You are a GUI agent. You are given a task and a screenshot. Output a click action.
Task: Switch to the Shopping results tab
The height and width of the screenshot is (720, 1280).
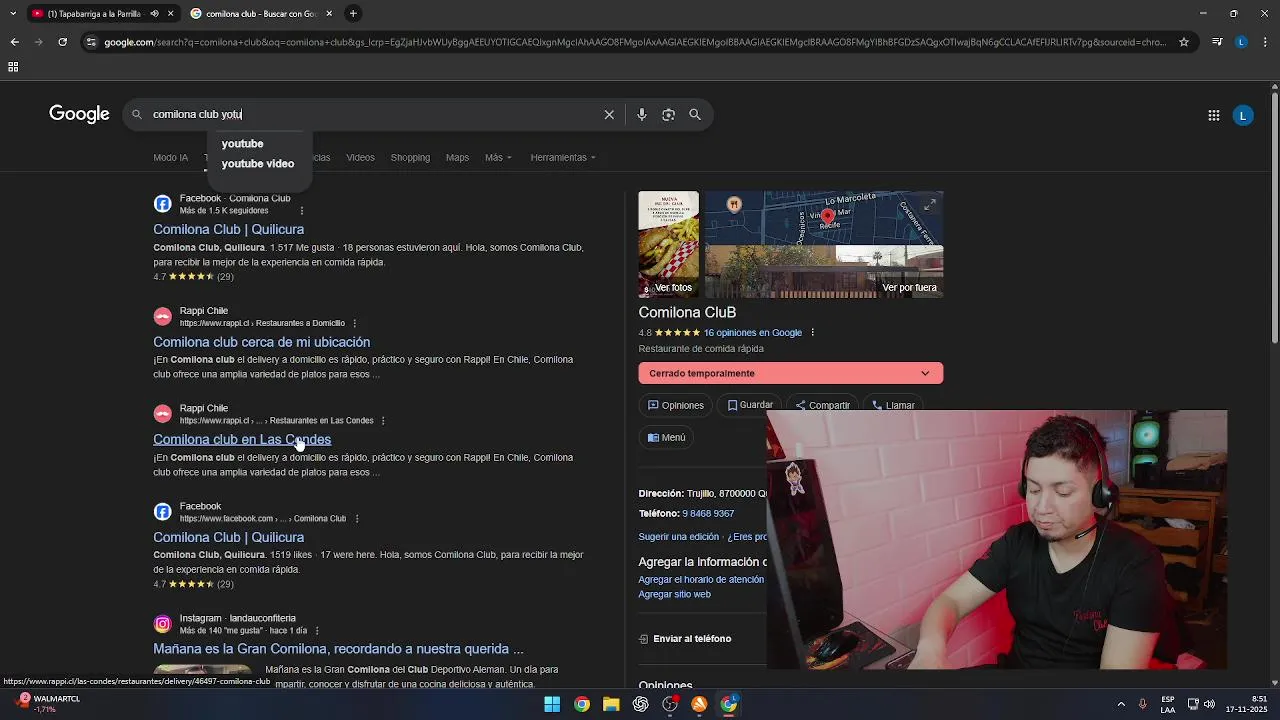[x=410, y=158]
